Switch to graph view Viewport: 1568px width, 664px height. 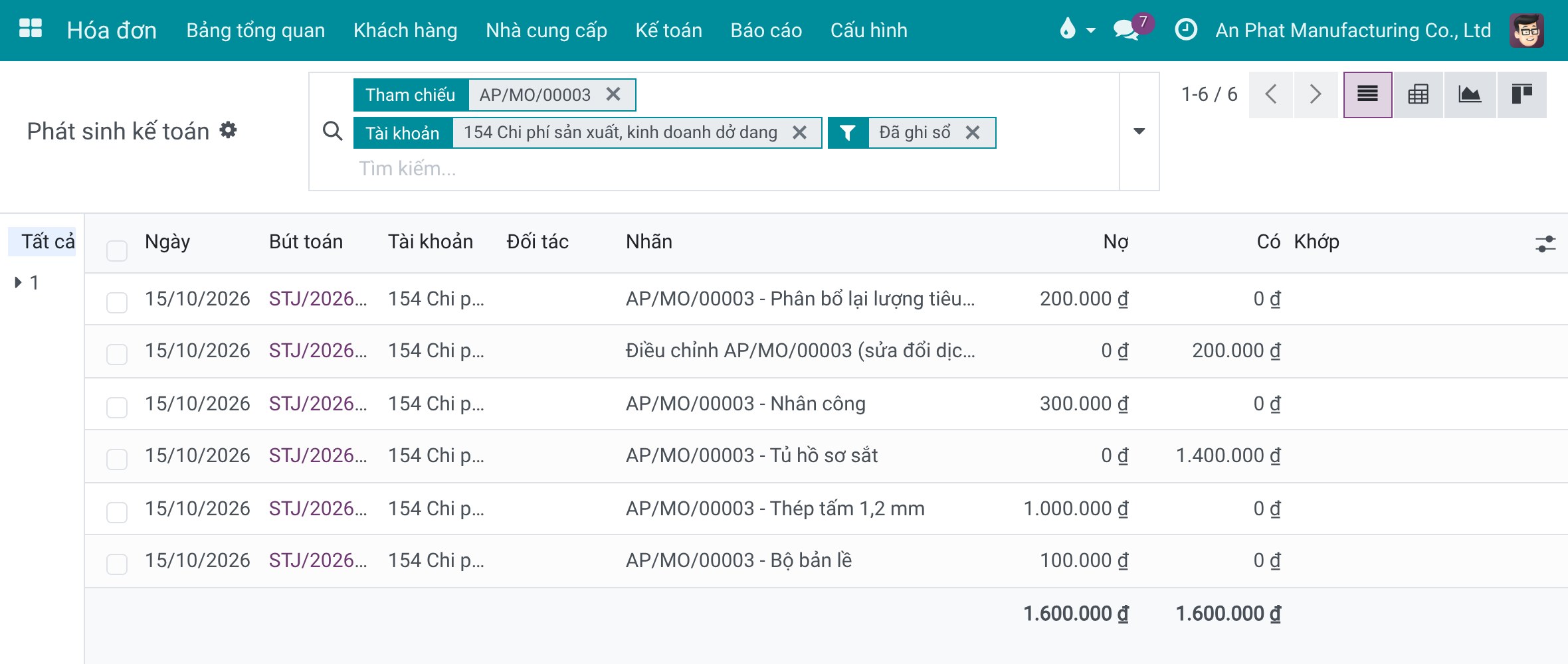point(1470,94)
